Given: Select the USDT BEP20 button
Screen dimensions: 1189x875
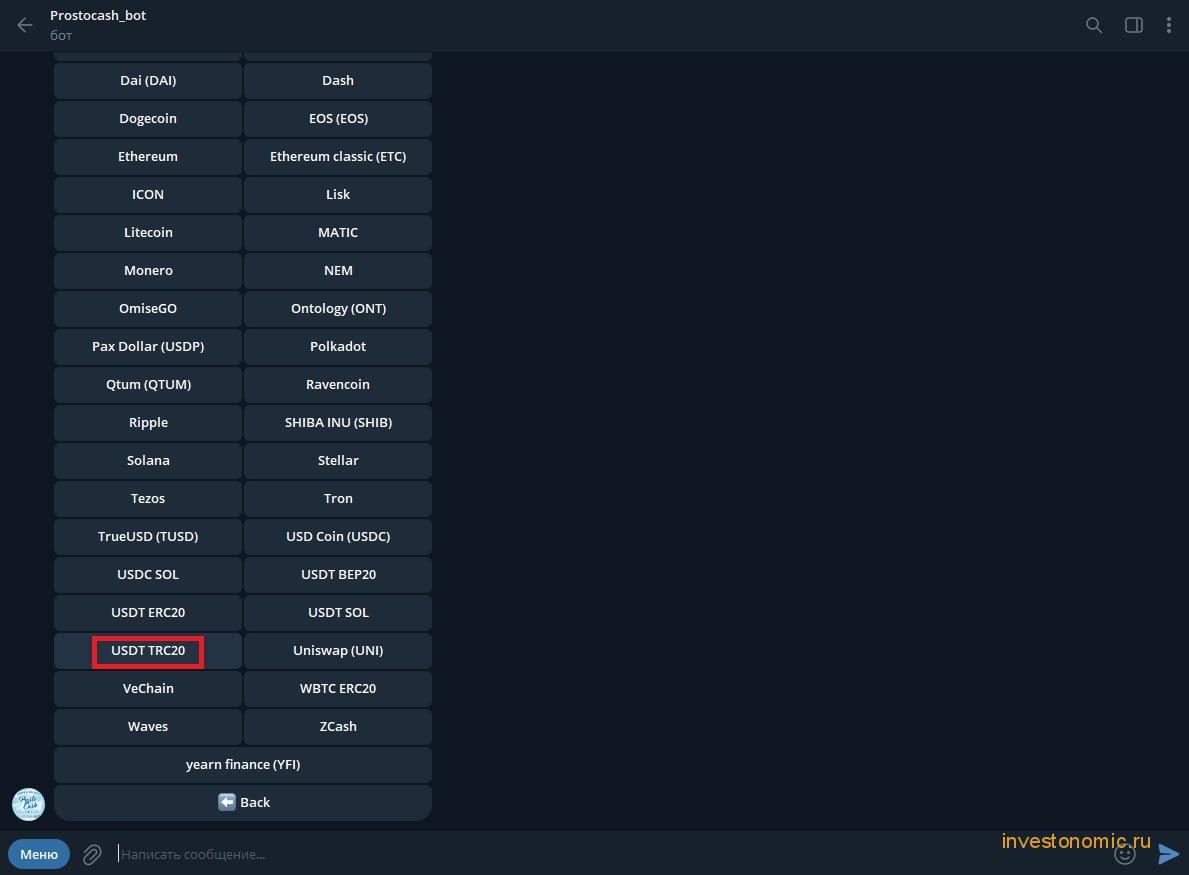Looking at the screenshot, I should 338,574.
